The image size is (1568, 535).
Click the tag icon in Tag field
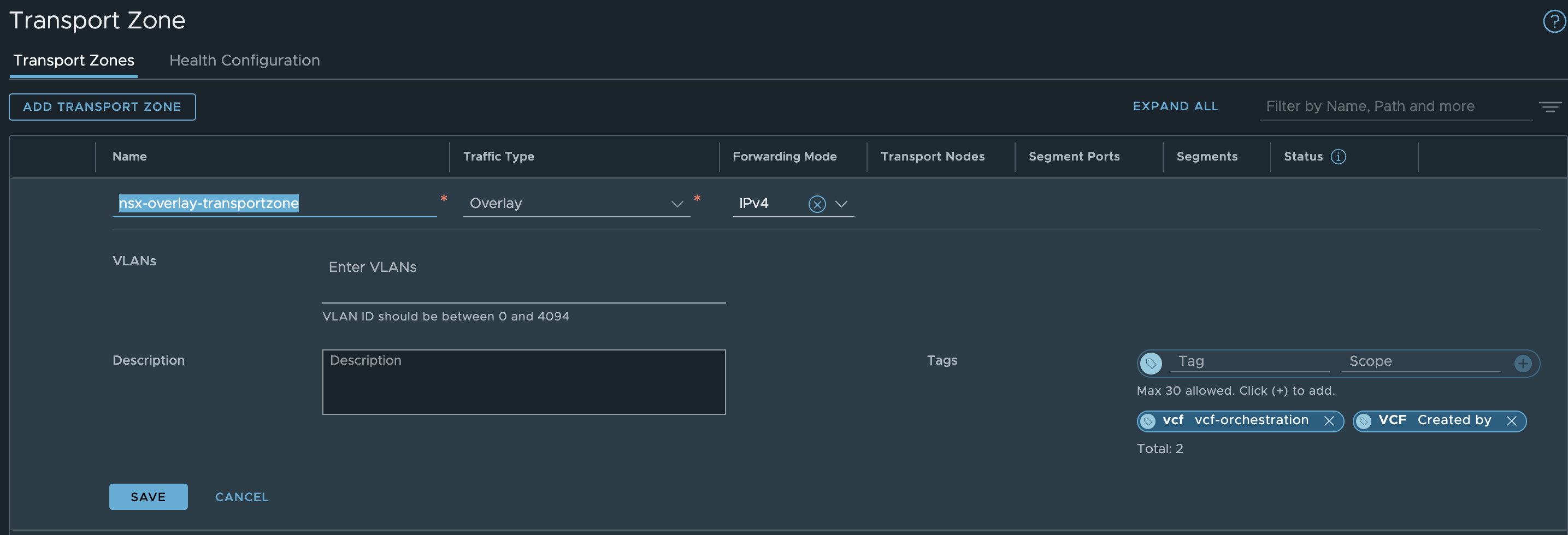(1151, 364)
